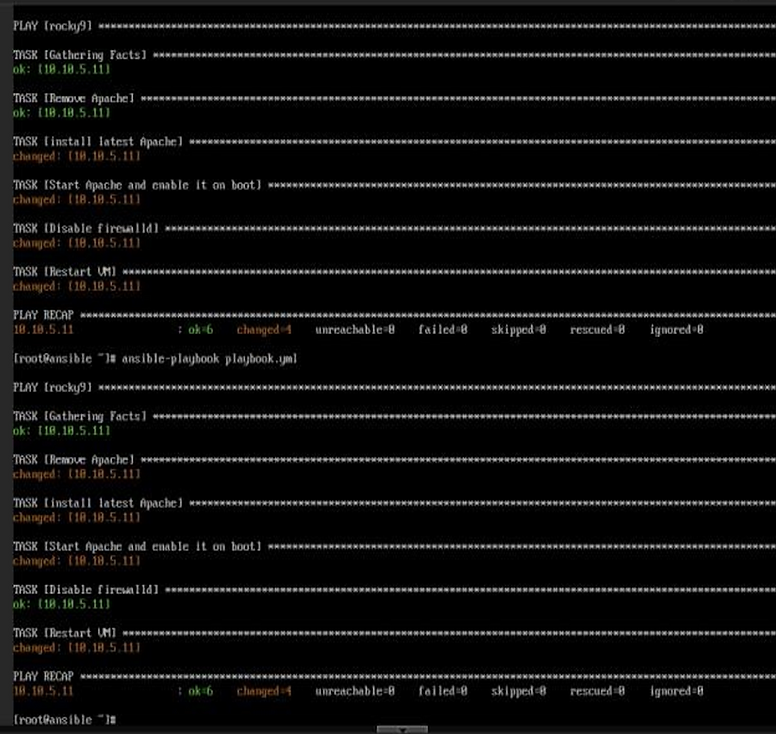Click 'TASK [install latest Apache]' in the second run
This screenshot has height=734, width=776.
pos(98,503)
